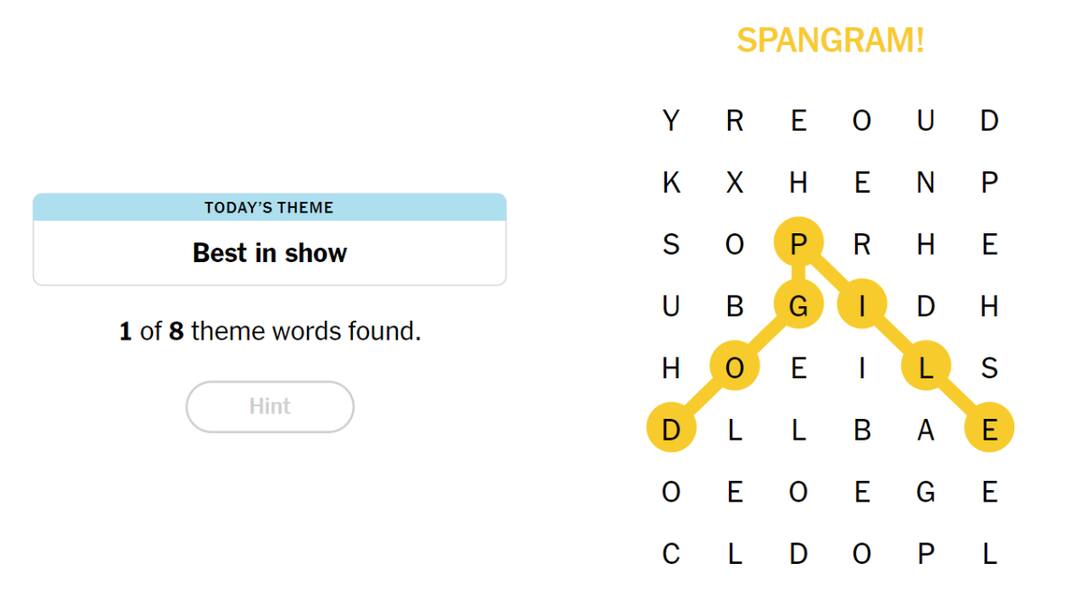Select the theme card reading Best in show
Image resolution: width=1080 pixels, height=608 pixels.
269,253
